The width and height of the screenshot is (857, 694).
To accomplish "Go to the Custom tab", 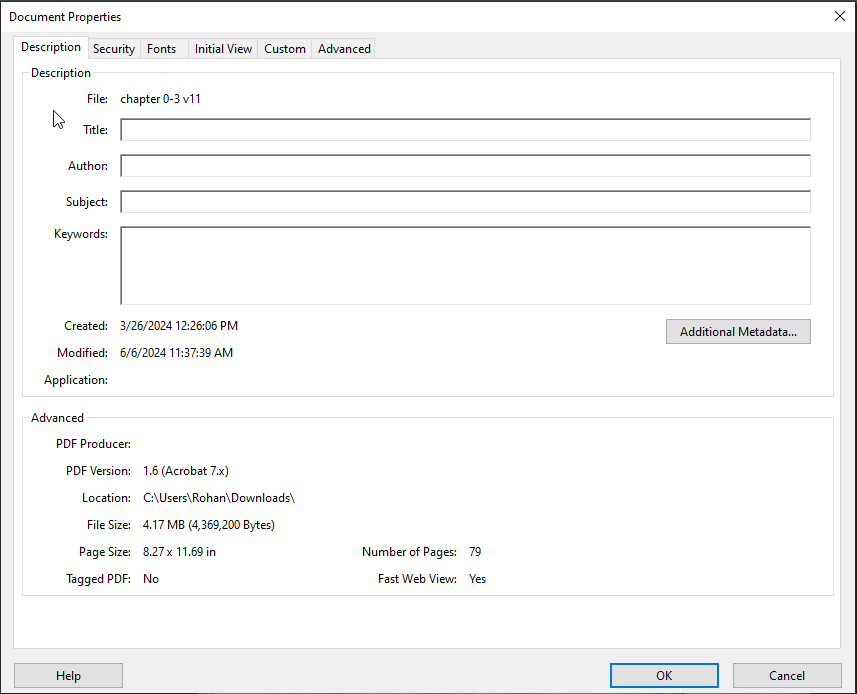I will (x=285, y=49).
